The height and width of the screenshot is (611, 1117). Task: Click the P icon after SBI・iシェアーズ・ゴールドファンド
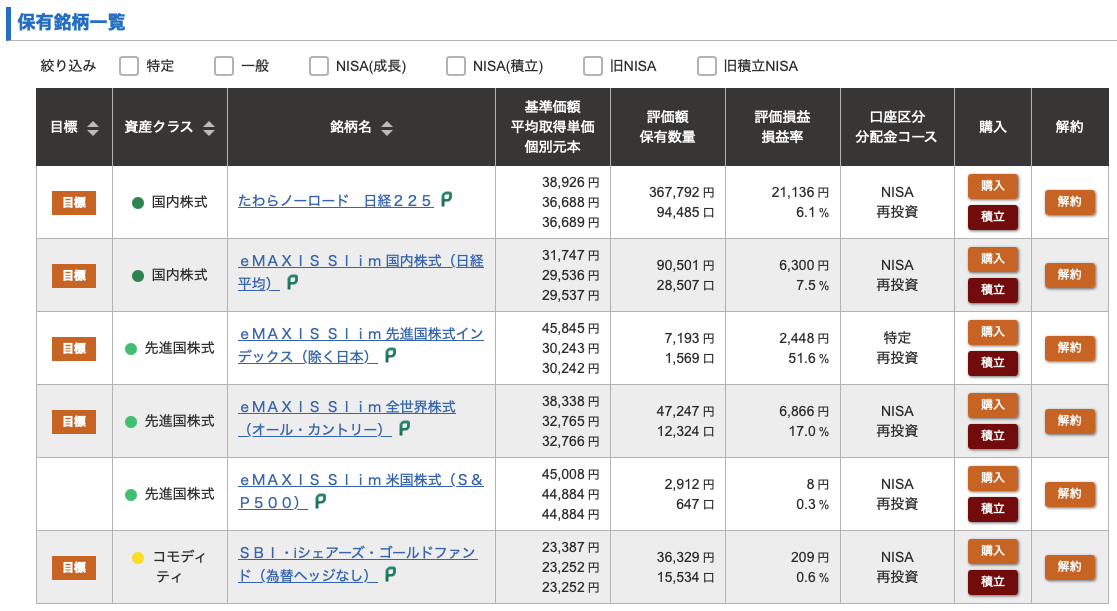[x=390, y=574]
